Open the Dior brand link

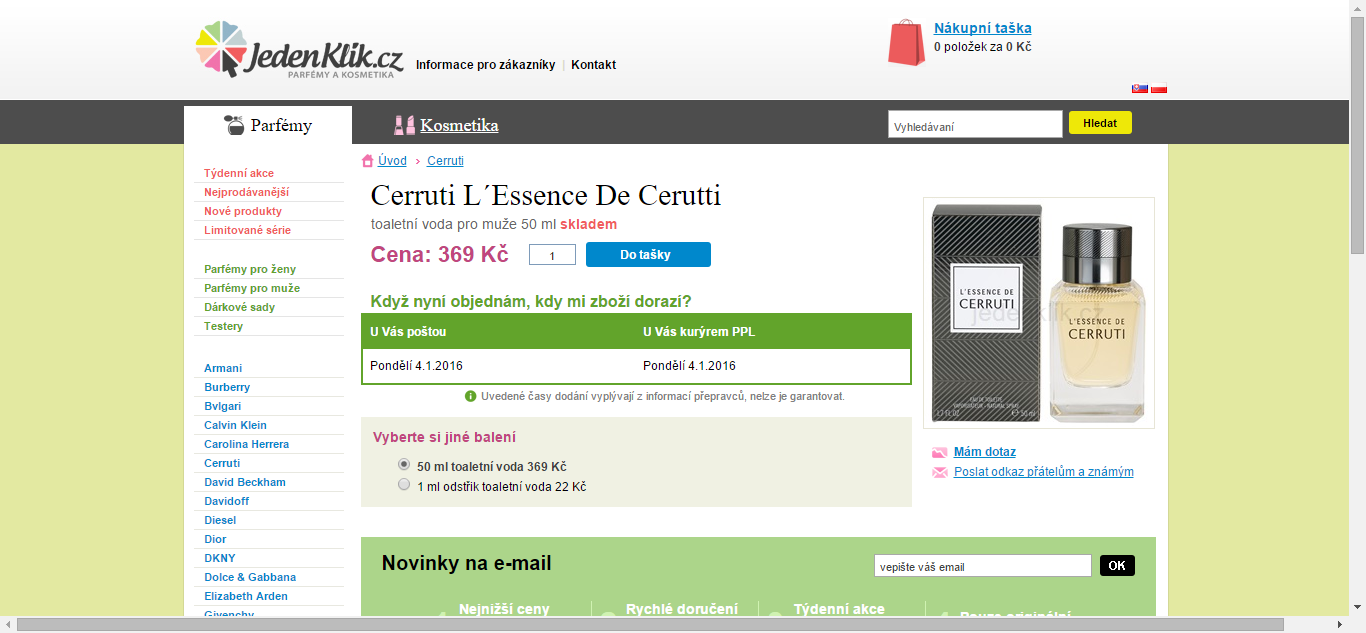click(x=215, y=539)
